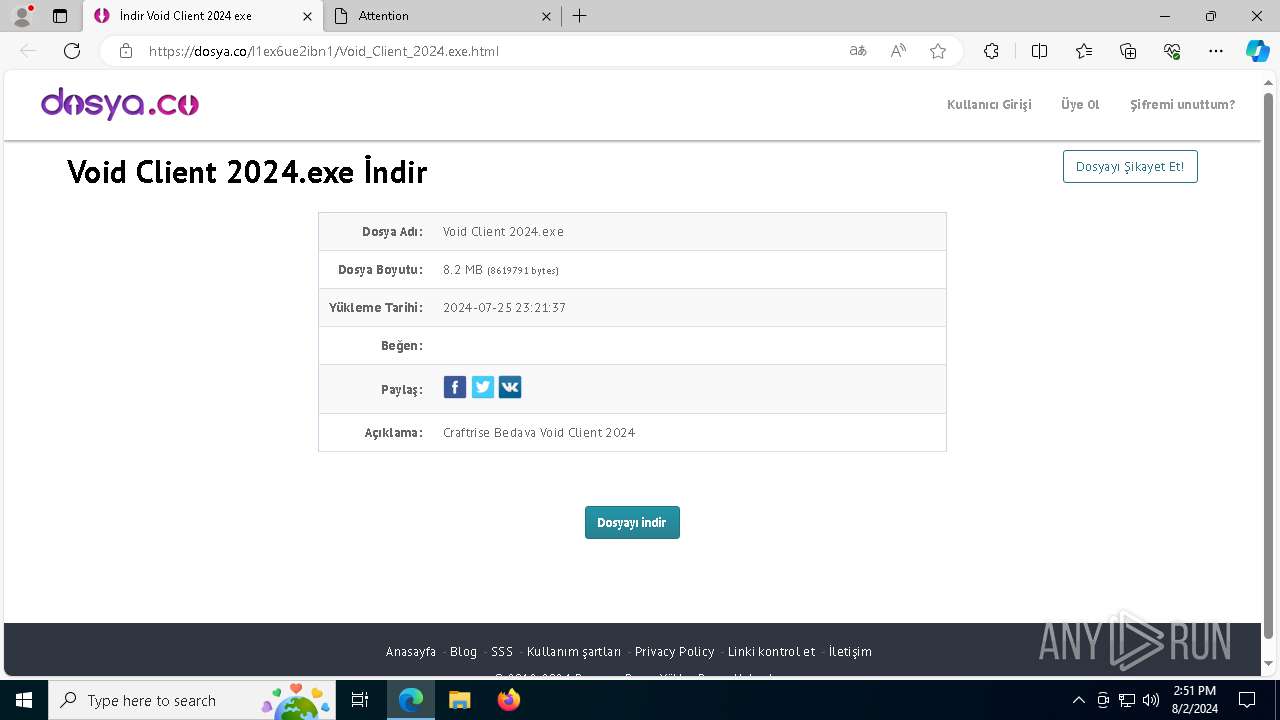Open the Favorites list
1280x720 pixels.
tap(1084, 51)
